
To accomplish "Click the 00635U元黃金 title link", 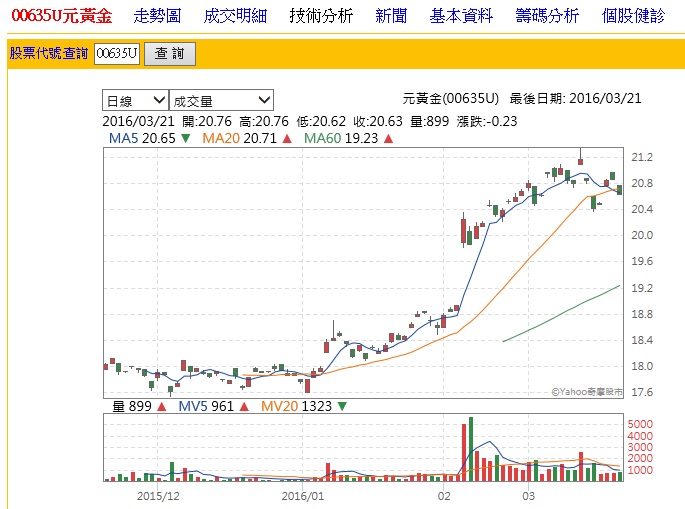I will pyautogui.click(x=62, y=16).
